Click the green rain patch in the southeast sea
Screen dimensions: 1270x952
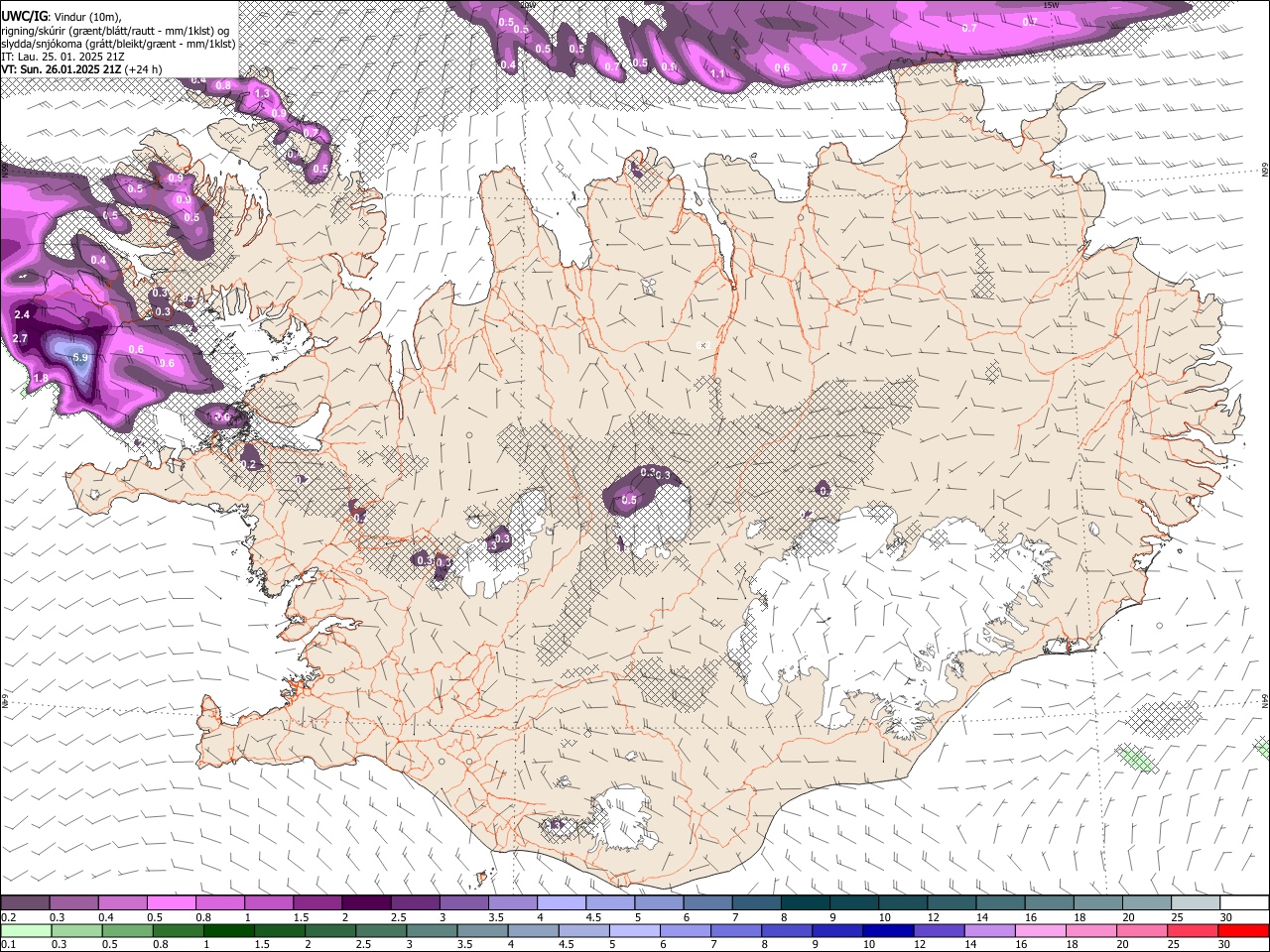[x=1136, y=758]
